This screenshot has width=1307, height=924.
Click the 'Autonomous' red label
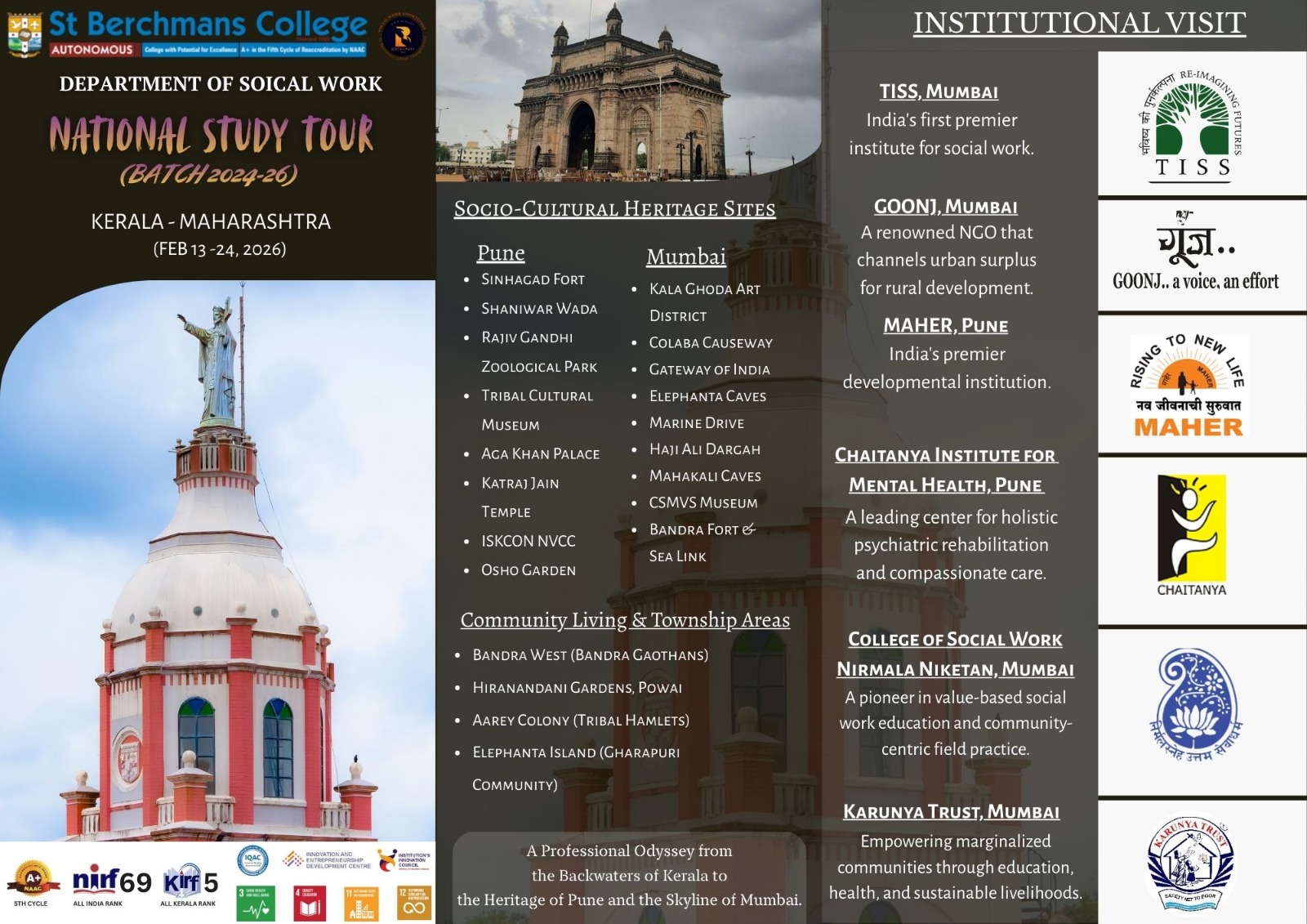[92, 50]
